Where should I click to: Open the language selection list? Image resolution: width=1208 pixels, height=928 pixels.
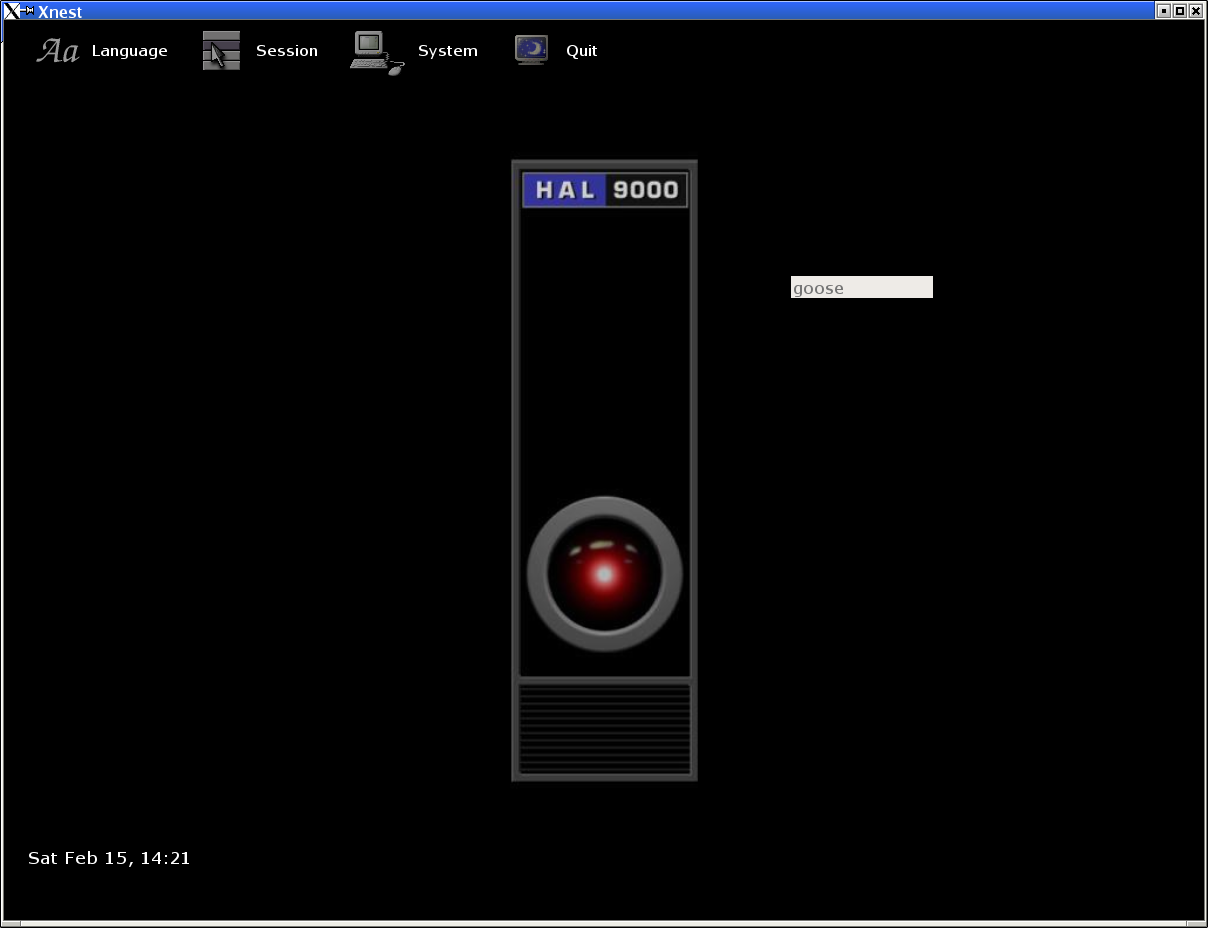(x=129, y=50)
